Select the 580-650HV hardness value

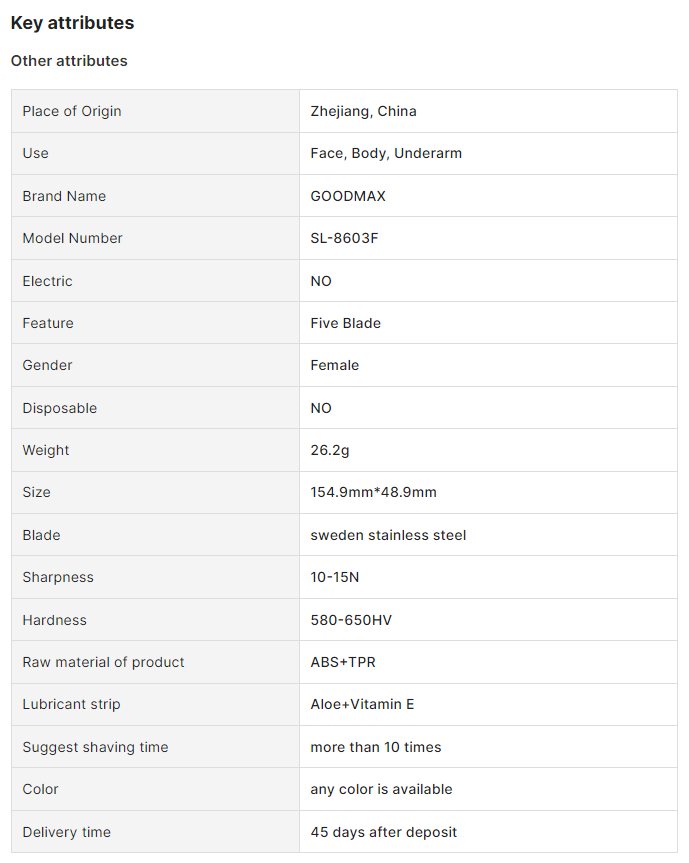[x=351, y=620]
